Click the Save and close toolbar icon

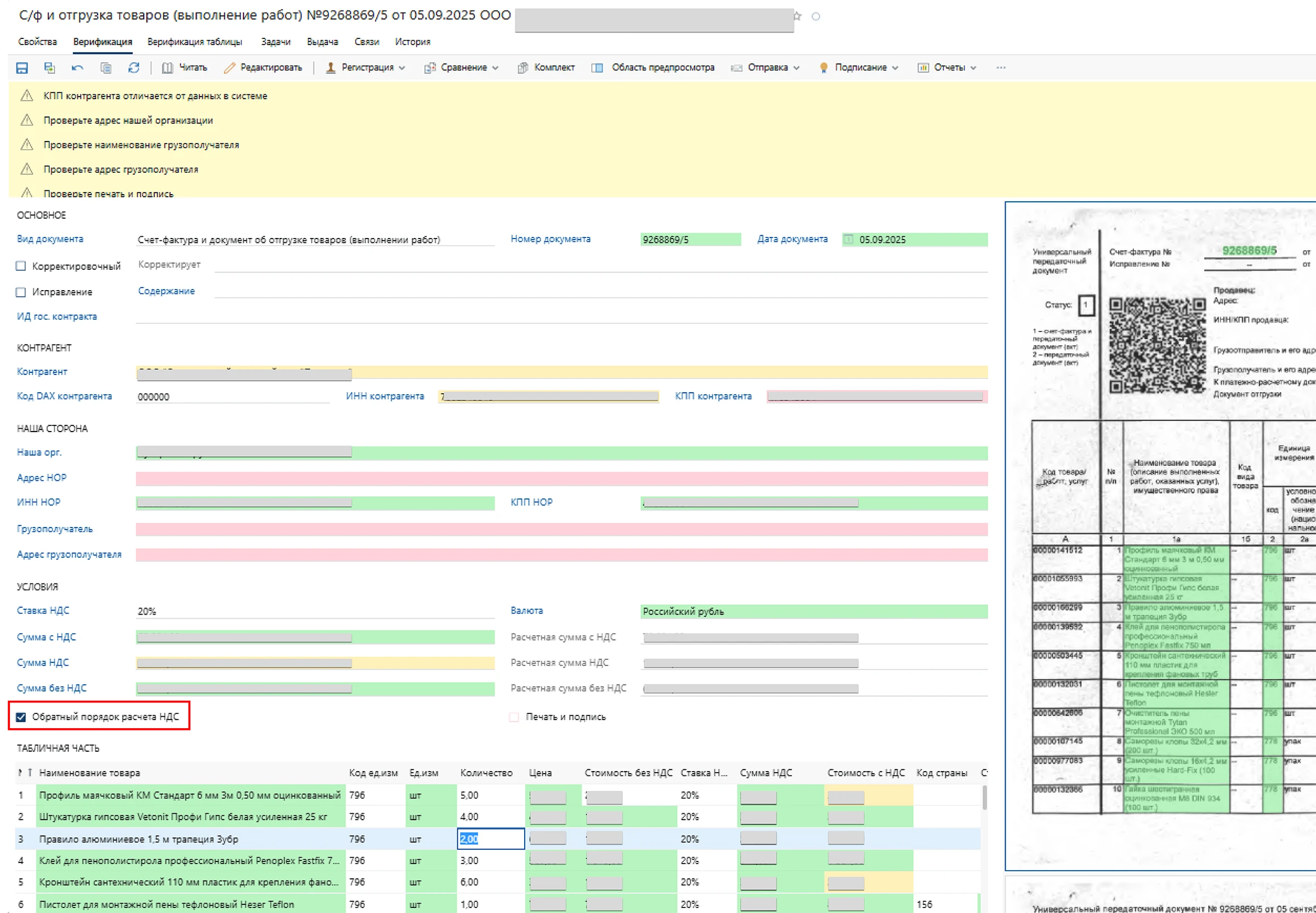coord(50,68)
